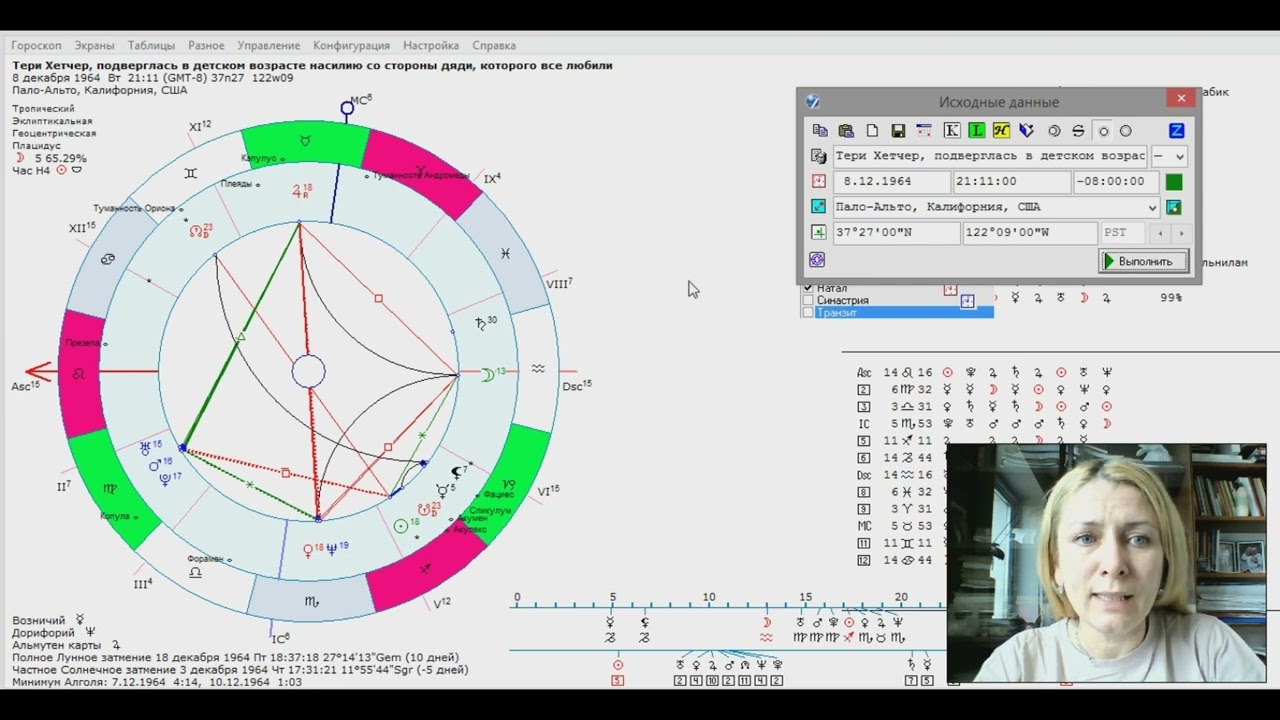
Task: Click the blue clock icon in Синастрия row
Action: click(967, 301)
